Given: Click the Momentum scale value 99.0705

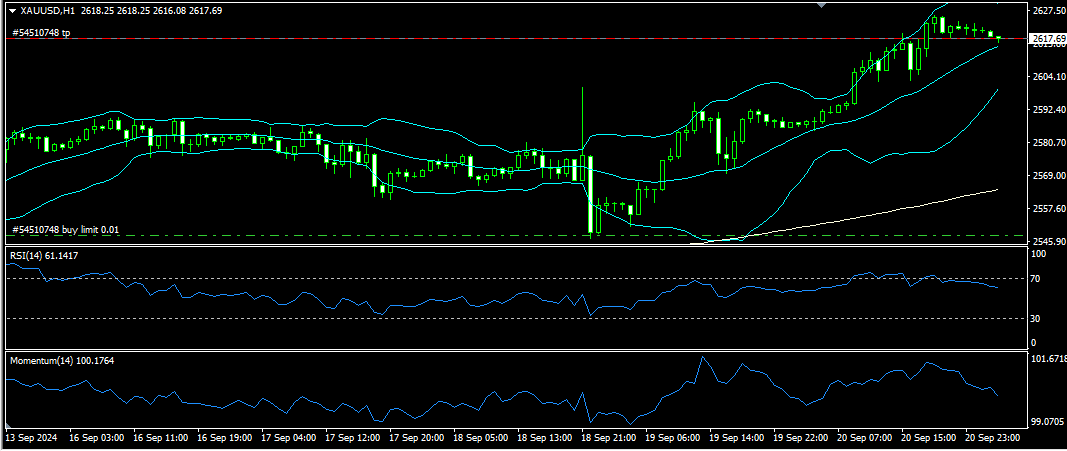Looking at the screenshot, I should coord(1048,422).
